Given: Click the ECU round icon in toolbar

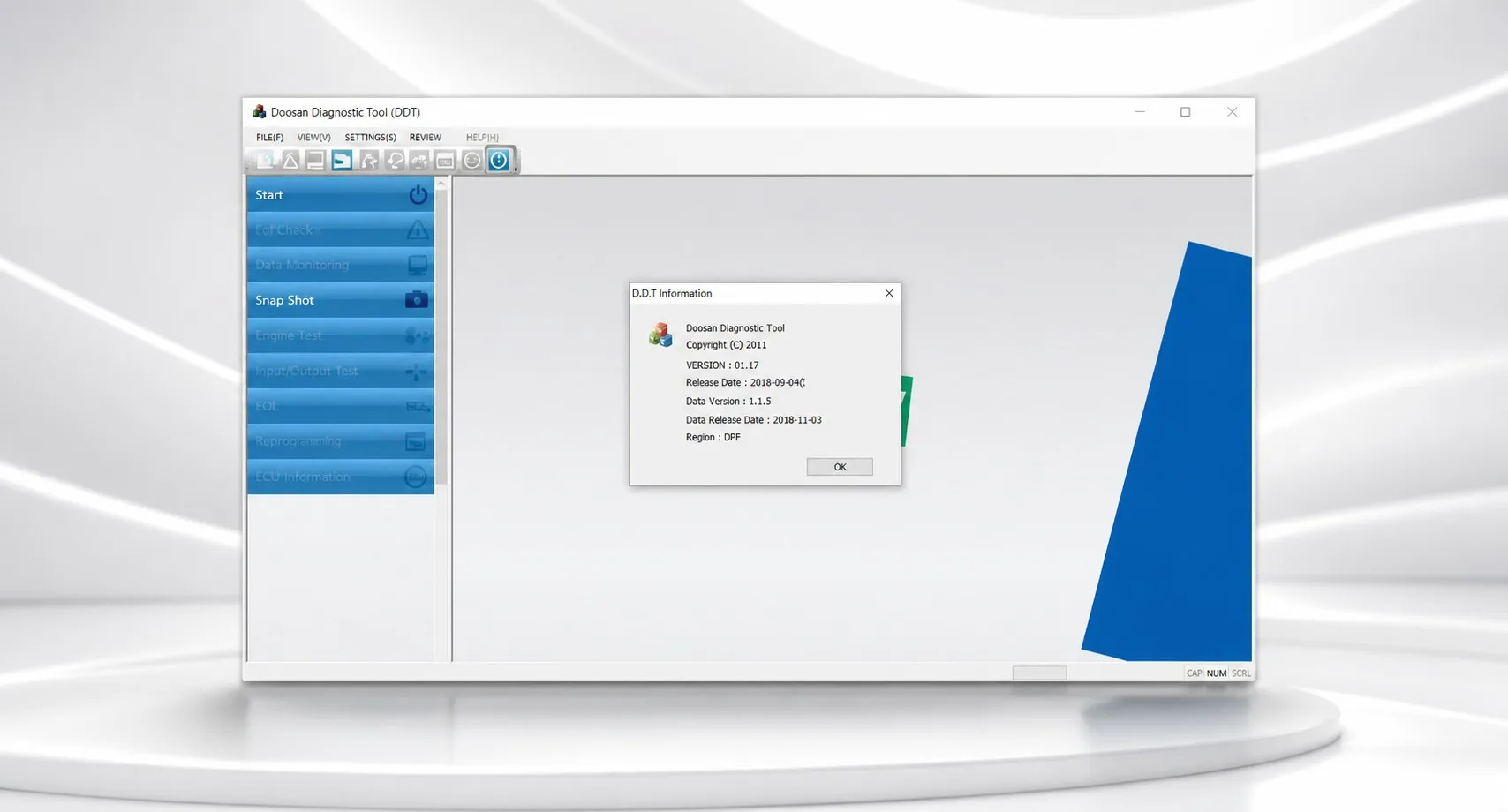Looking at the screenshot, I should pyautogui.click(x=472, y=160).
